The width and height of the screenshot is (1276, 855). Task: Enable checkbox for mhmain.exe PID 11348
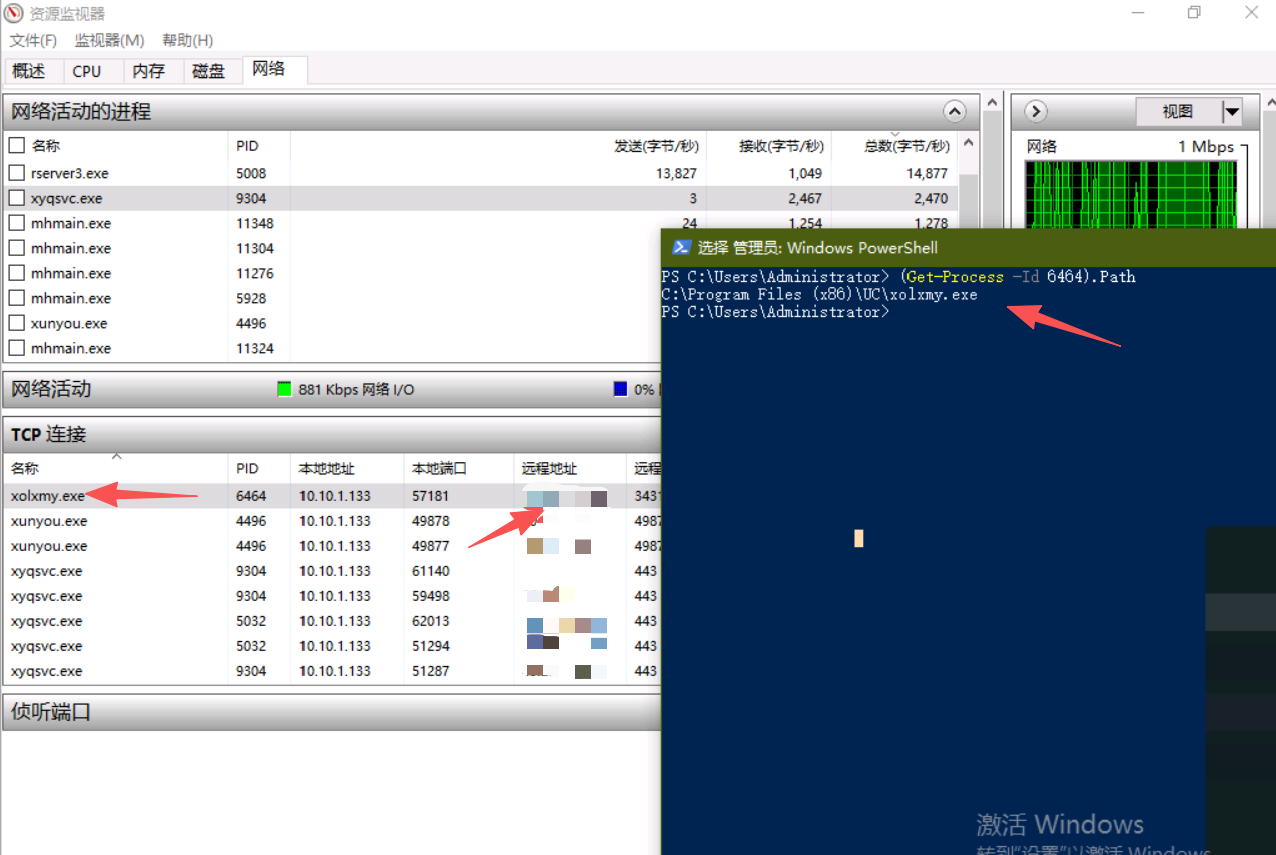point(16,223)
